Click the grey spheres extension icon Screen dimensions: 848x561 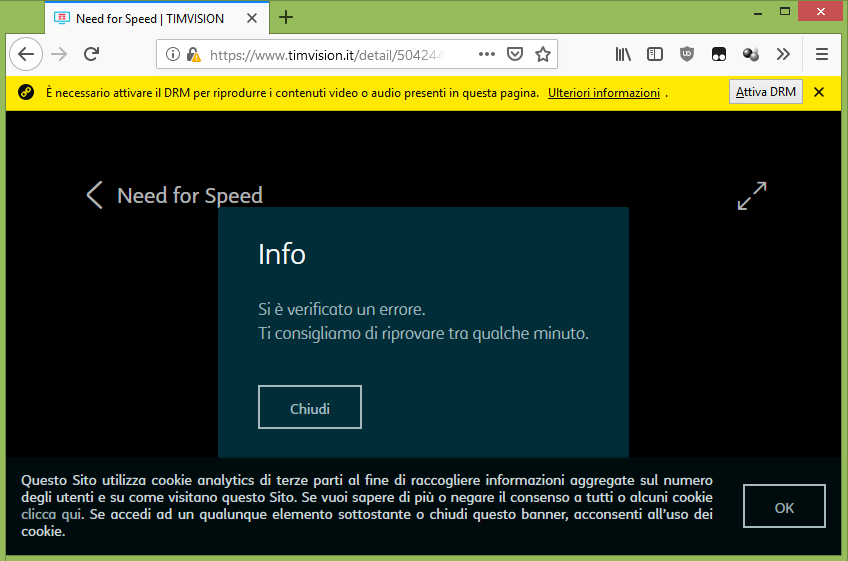751,54
